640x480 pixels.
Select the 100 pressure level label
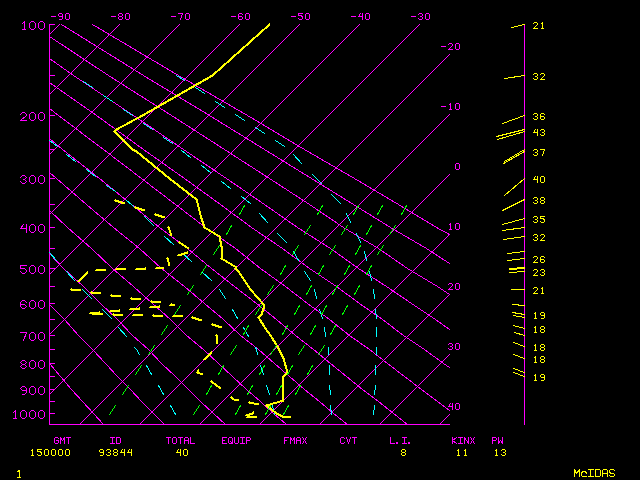pos(33,25)
